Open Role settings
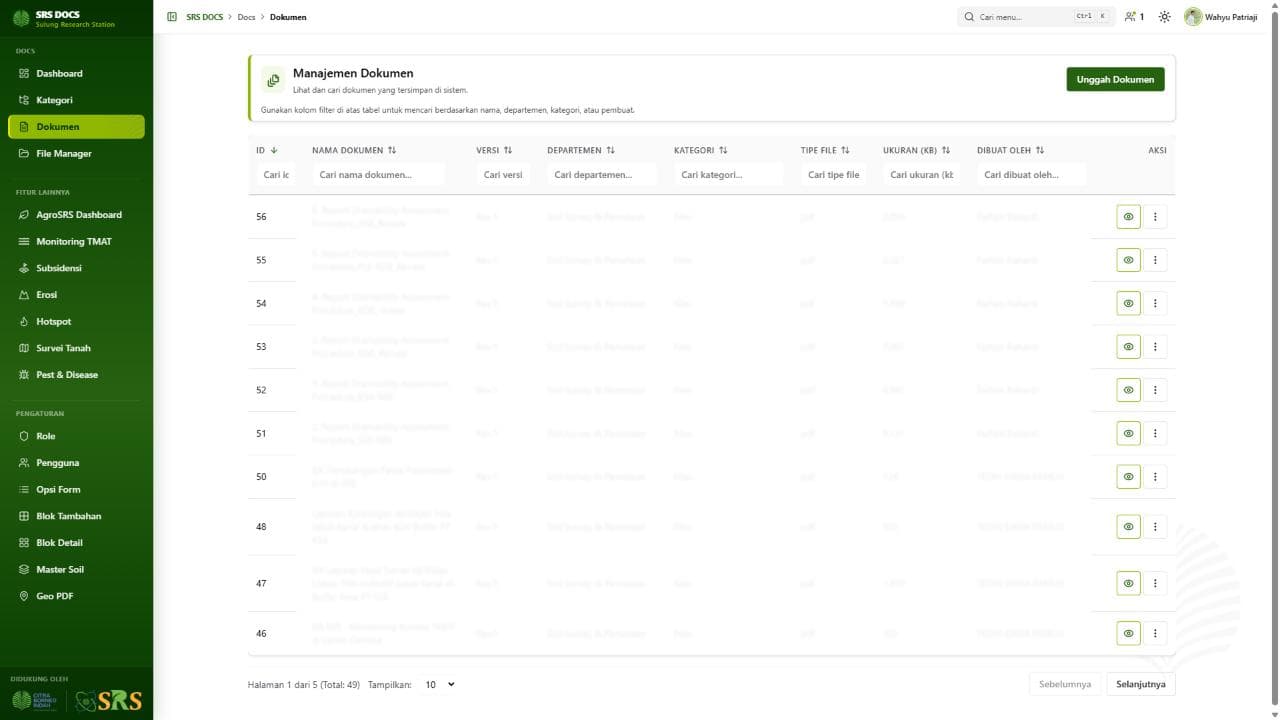Viewport: 1280px width, 720px height. tap(76, 436)
